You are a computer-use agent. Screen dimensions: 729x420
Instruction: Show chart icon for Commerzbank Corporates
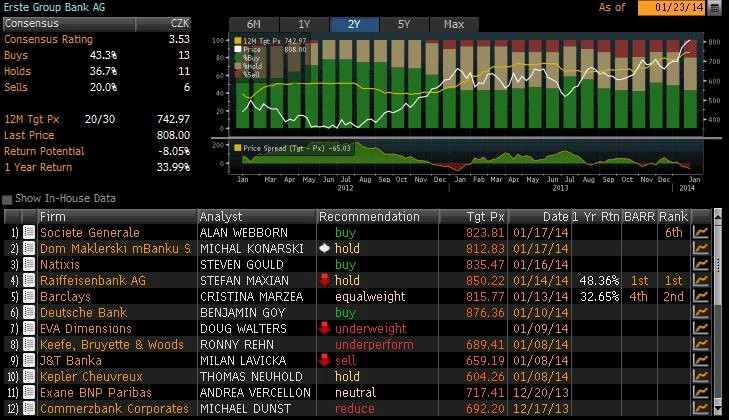[701, 408]
